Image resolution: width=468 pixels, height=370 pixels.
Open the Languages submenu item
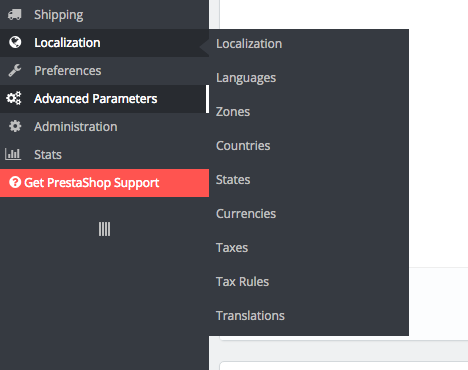[x=246, y=78]
